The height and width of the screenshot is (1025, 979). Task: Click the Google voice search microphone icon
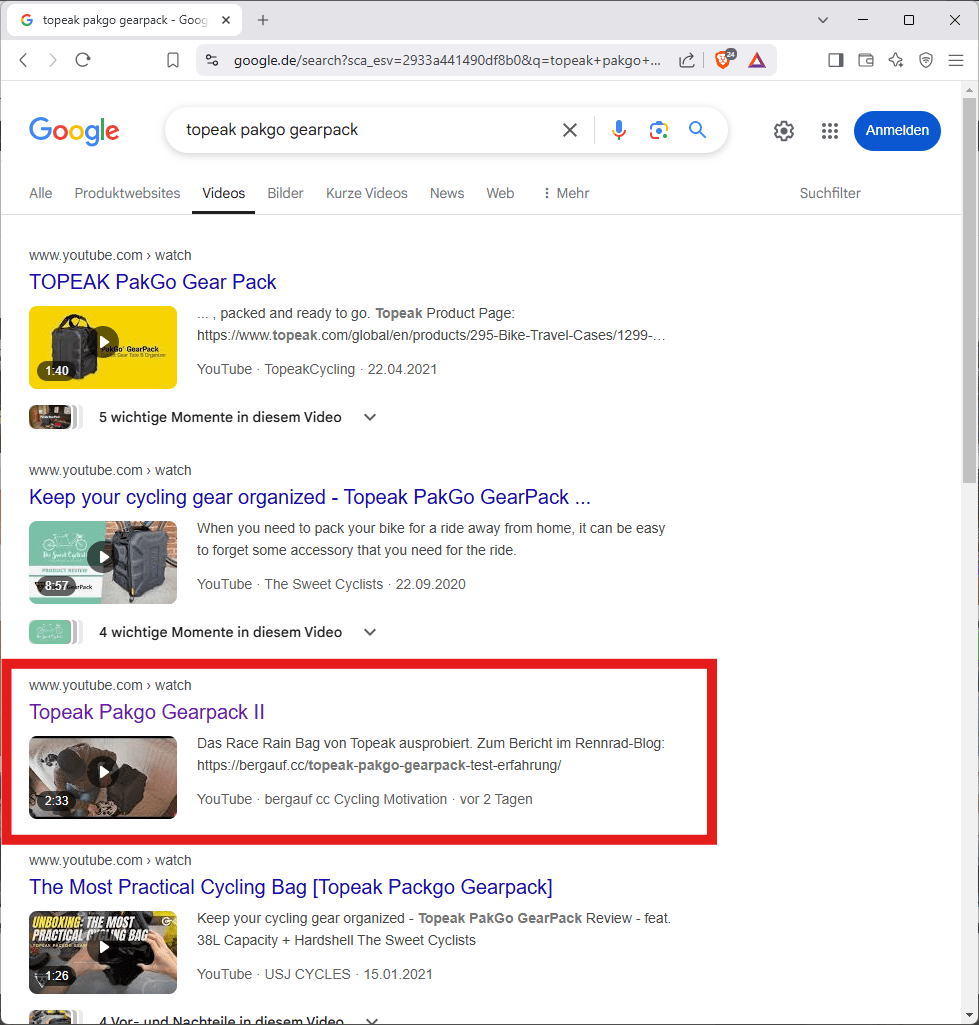point(619,130)
